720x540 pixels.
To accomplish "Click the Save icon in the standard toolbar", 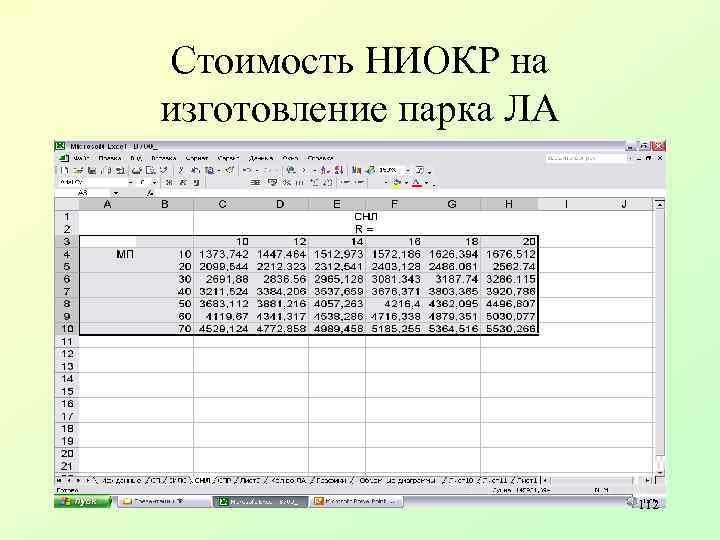I will coord(92,170).
